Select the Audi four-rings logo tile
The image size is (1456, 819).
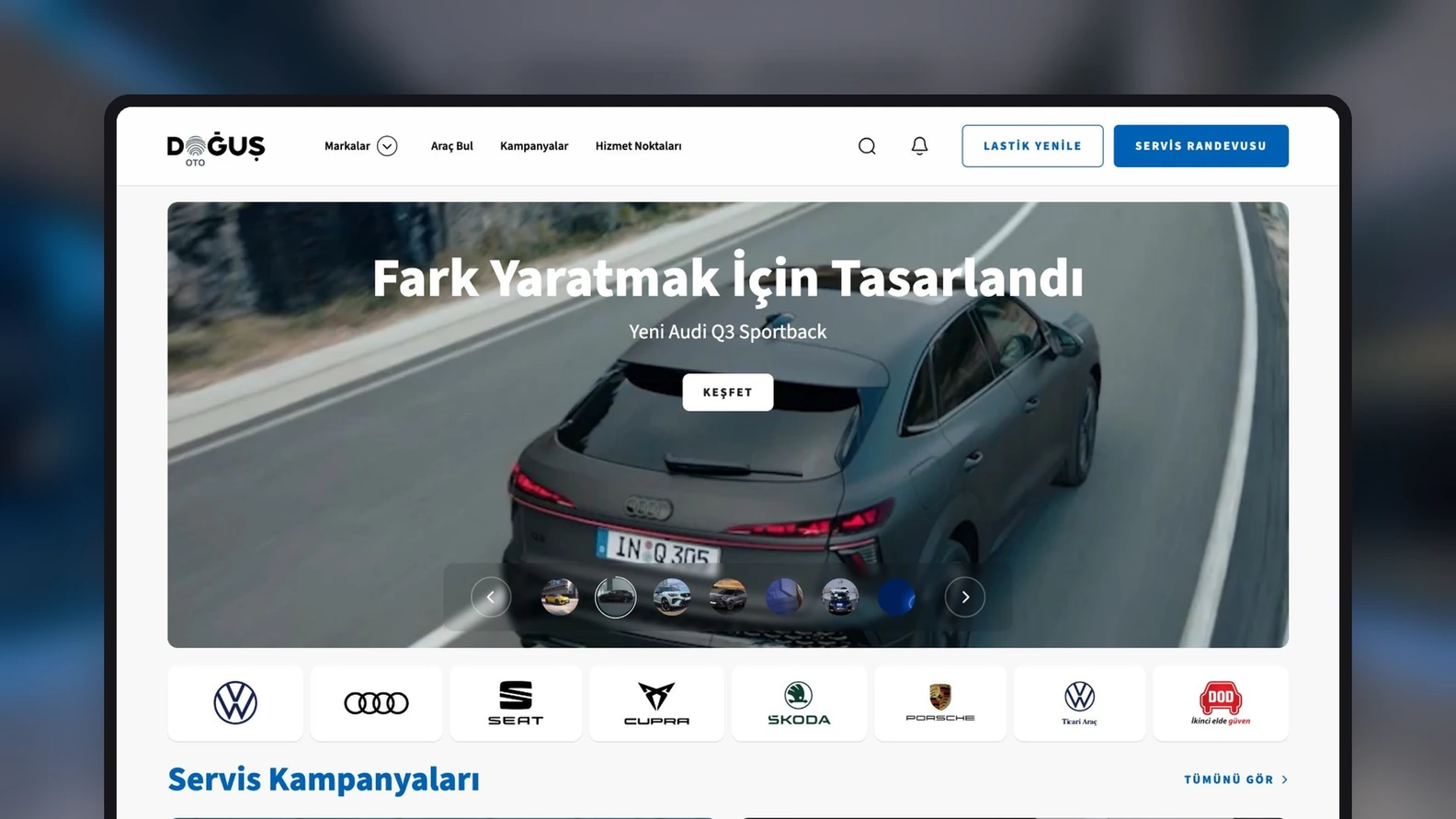(377, 703)
